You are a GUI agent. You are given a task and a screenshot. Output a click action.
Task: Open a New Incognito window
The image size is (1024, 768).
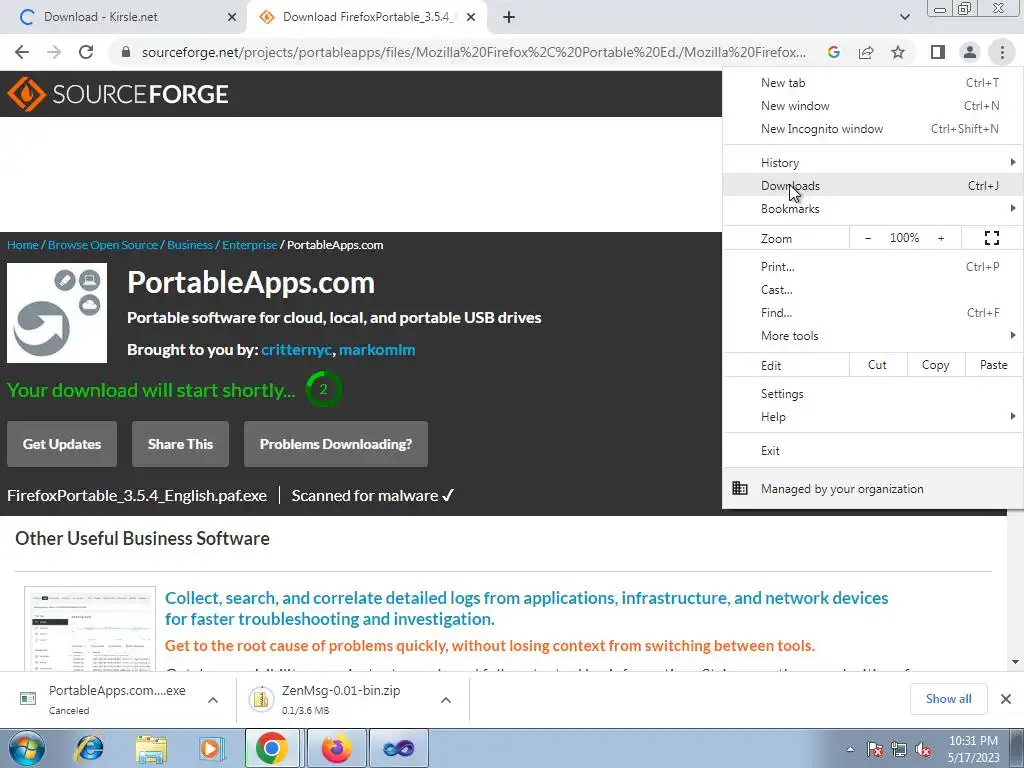(873, 129)
